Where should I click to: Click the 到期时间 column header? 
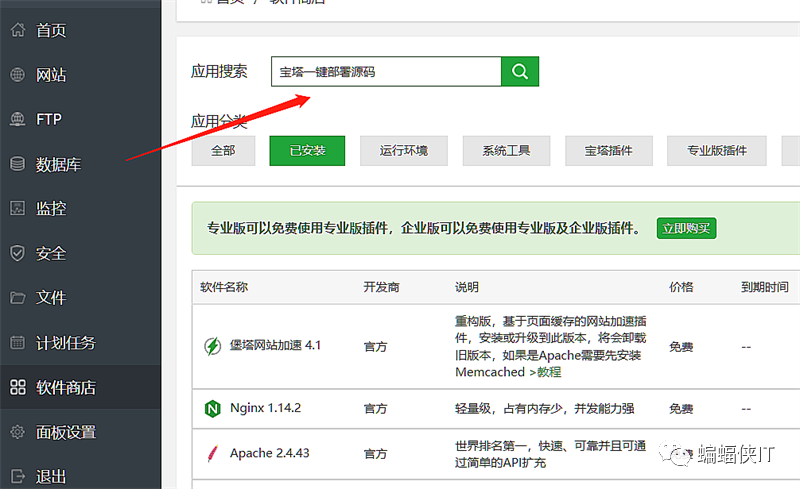[765, 287]
